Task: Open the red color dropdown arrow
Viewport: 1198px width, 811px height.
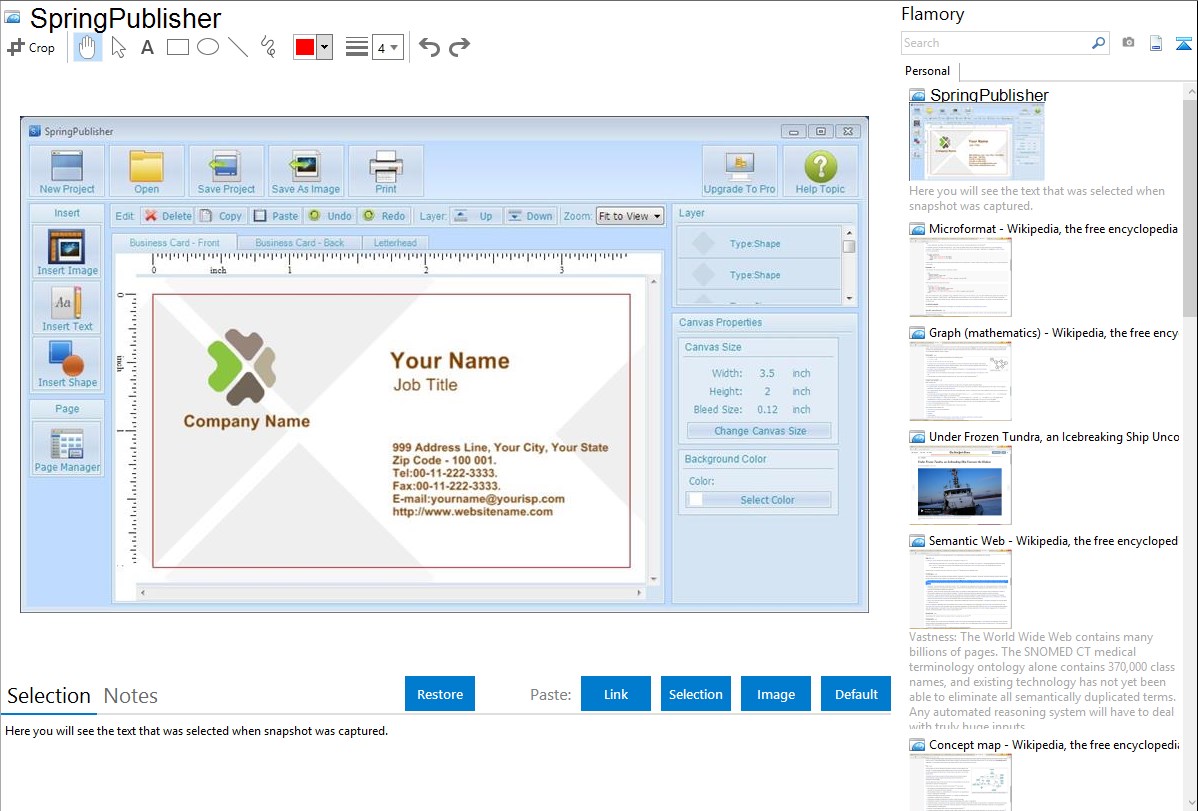Action: [x=324, y=47]
